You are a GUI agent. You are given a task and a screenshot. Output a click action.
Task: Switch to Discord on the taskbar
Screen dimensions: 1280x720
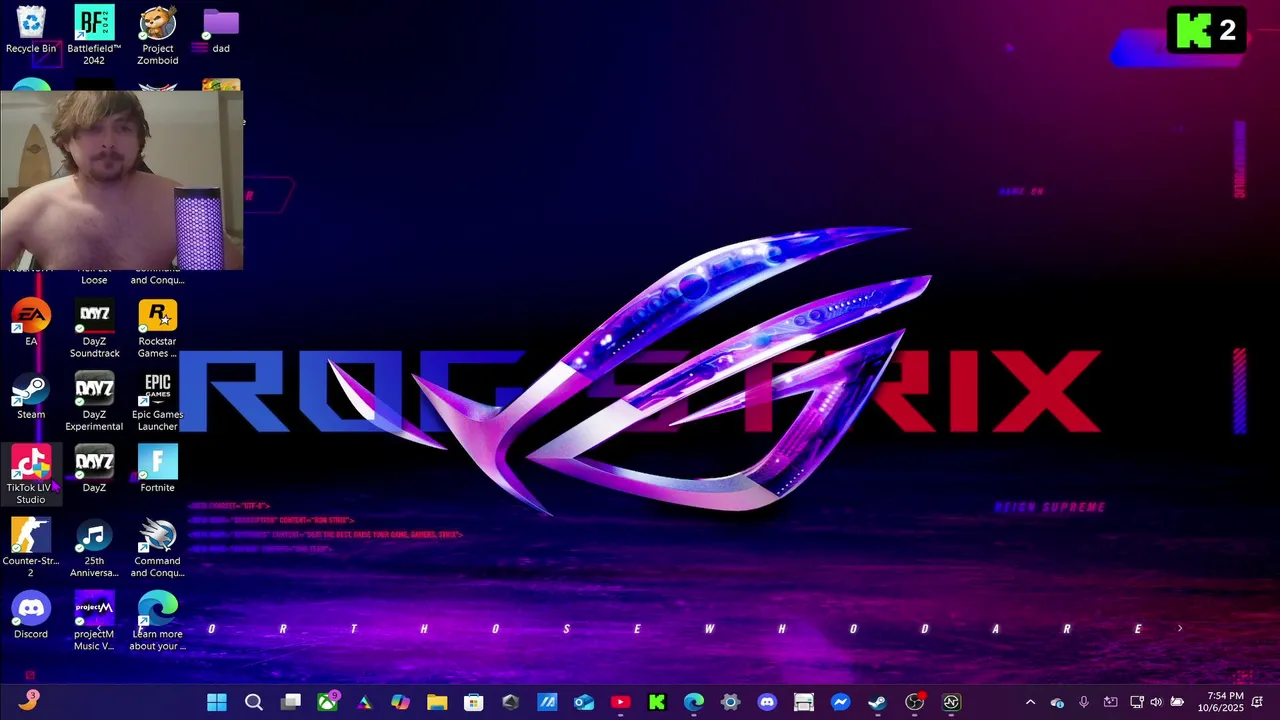[767, 702]
